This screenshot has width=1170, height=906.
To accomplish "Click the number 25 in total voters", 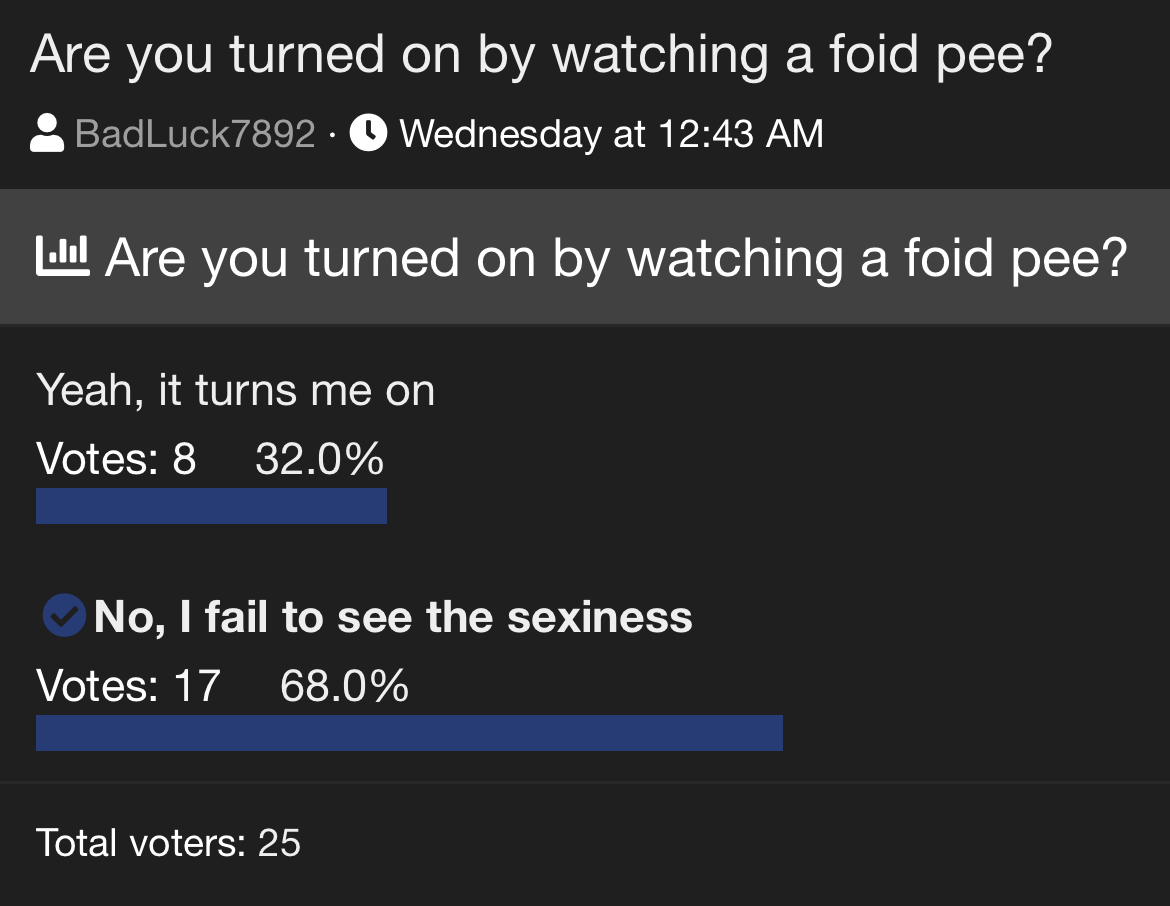I will click(279, 843).
